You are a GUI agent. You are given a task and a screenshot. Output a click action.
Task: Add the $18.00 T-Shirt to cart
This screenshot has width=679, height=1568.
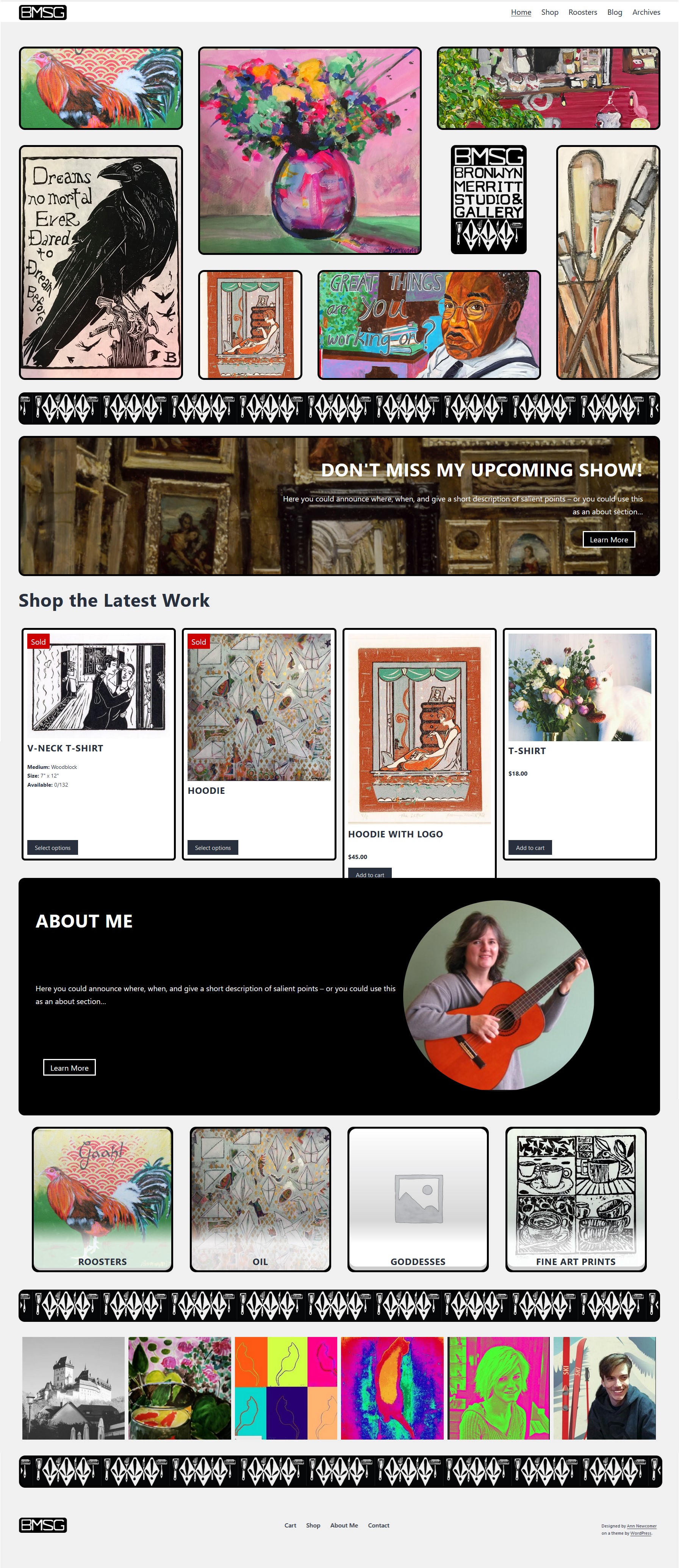pyautogui.click(x=530, y=847)
